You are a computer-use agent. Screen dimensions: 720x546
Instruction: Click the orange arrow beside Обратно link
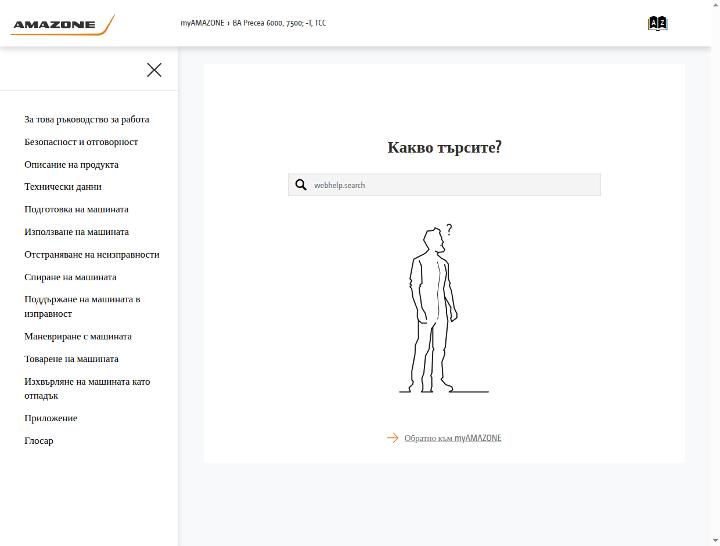(x=393, y=438)
